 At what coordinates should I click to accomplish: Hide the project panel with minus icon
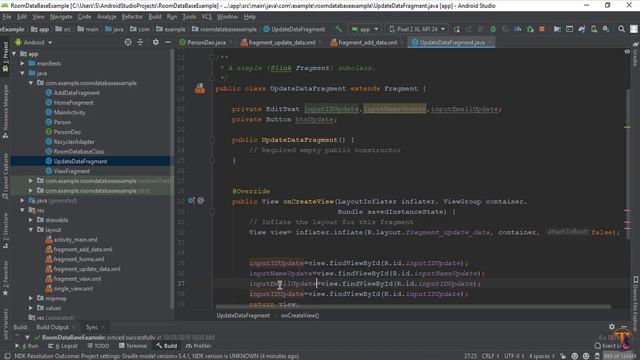click(x=168, y=42)
